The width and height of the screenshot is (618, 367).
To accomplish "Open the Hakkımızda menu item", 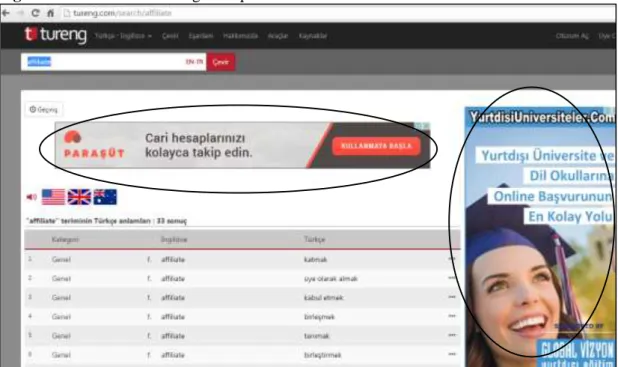I will [240, 36].
